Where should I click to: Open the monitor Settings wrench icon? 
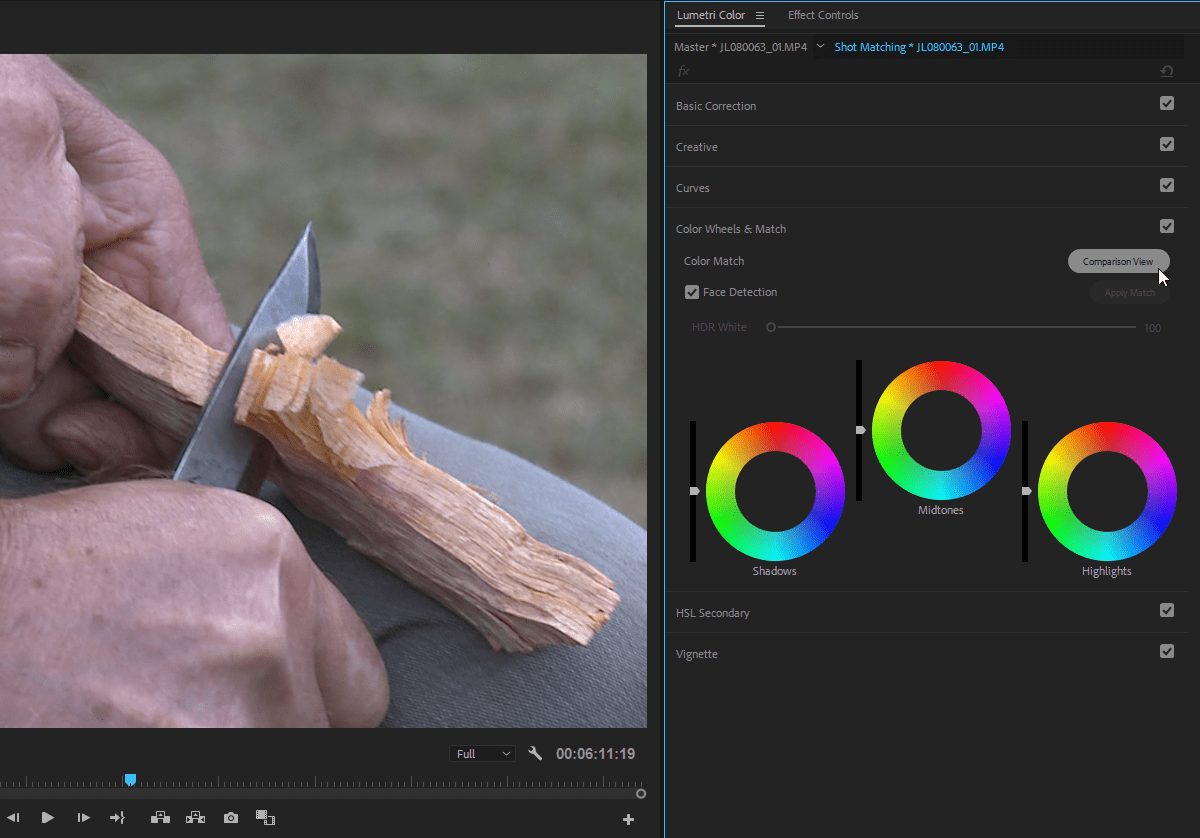click(x=535, y=752)
